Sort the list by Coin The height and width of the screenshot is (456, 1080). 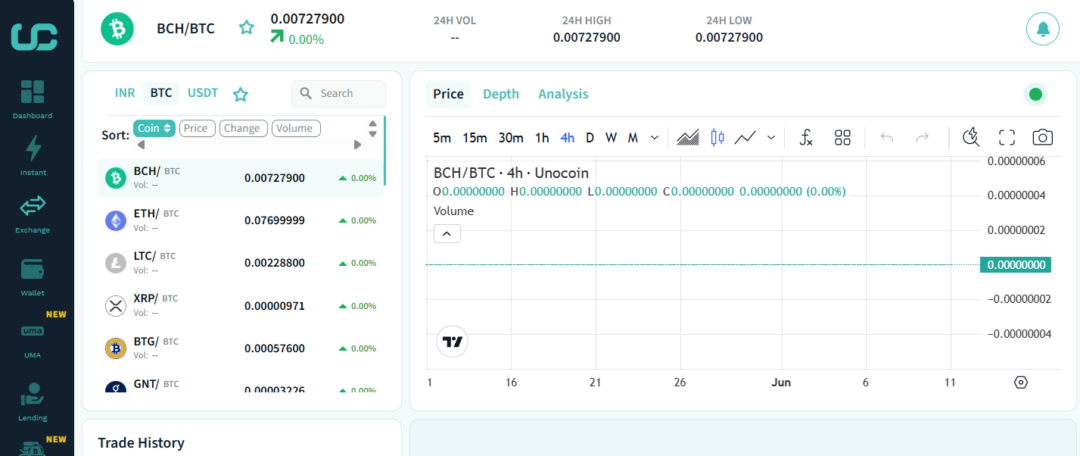click(x=154, y=128)
